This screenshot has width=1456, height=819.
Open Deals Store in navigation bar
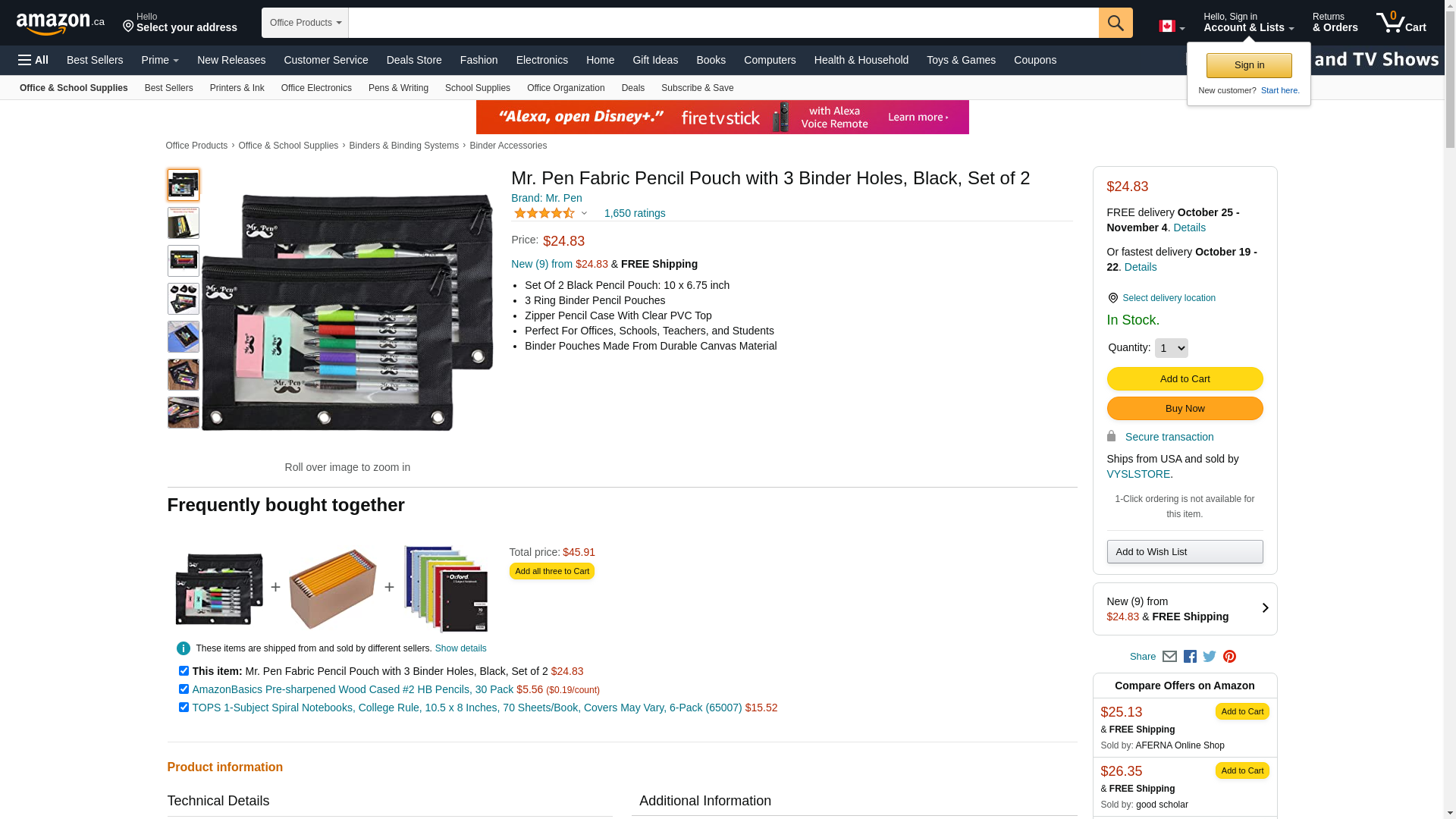pyautogui.click(x=414, y=60)
